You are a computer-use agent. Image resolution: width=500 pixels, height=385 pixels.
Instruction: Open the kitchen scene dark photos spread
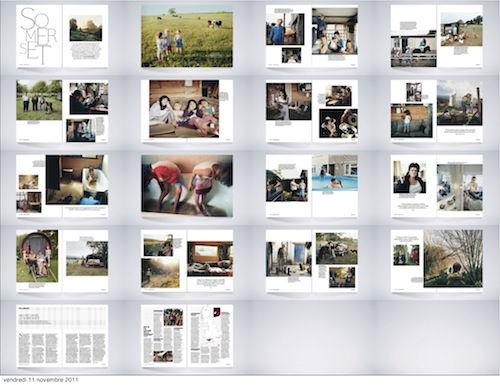point(312,111)
